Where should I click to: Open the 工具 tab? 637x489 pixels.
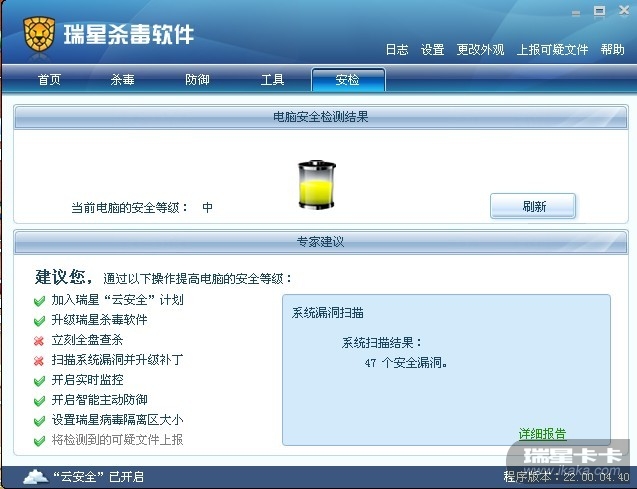click(x=272, y=80)
